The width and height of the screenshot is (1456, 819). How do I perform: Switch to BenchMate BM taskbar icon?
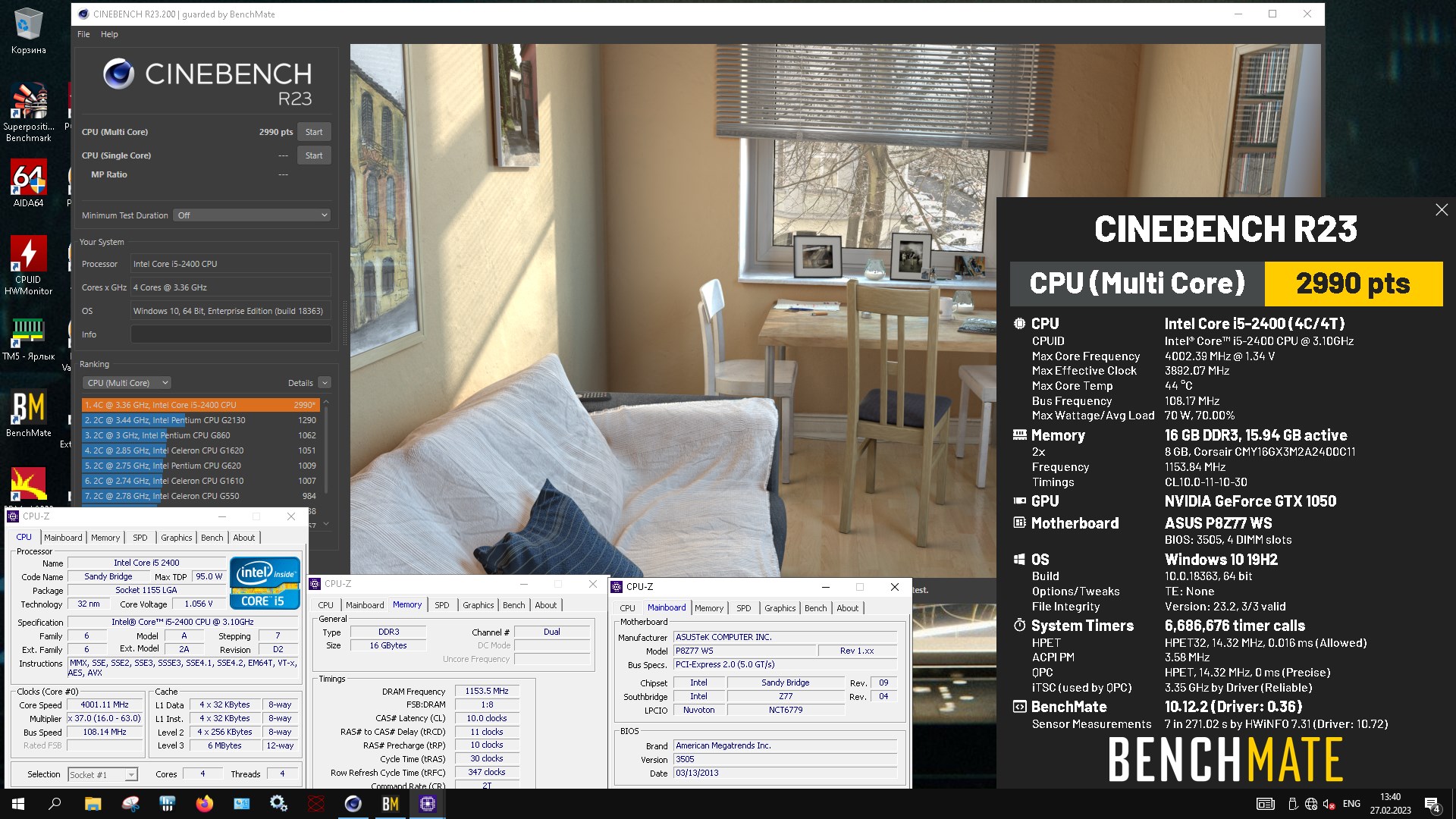391,804
